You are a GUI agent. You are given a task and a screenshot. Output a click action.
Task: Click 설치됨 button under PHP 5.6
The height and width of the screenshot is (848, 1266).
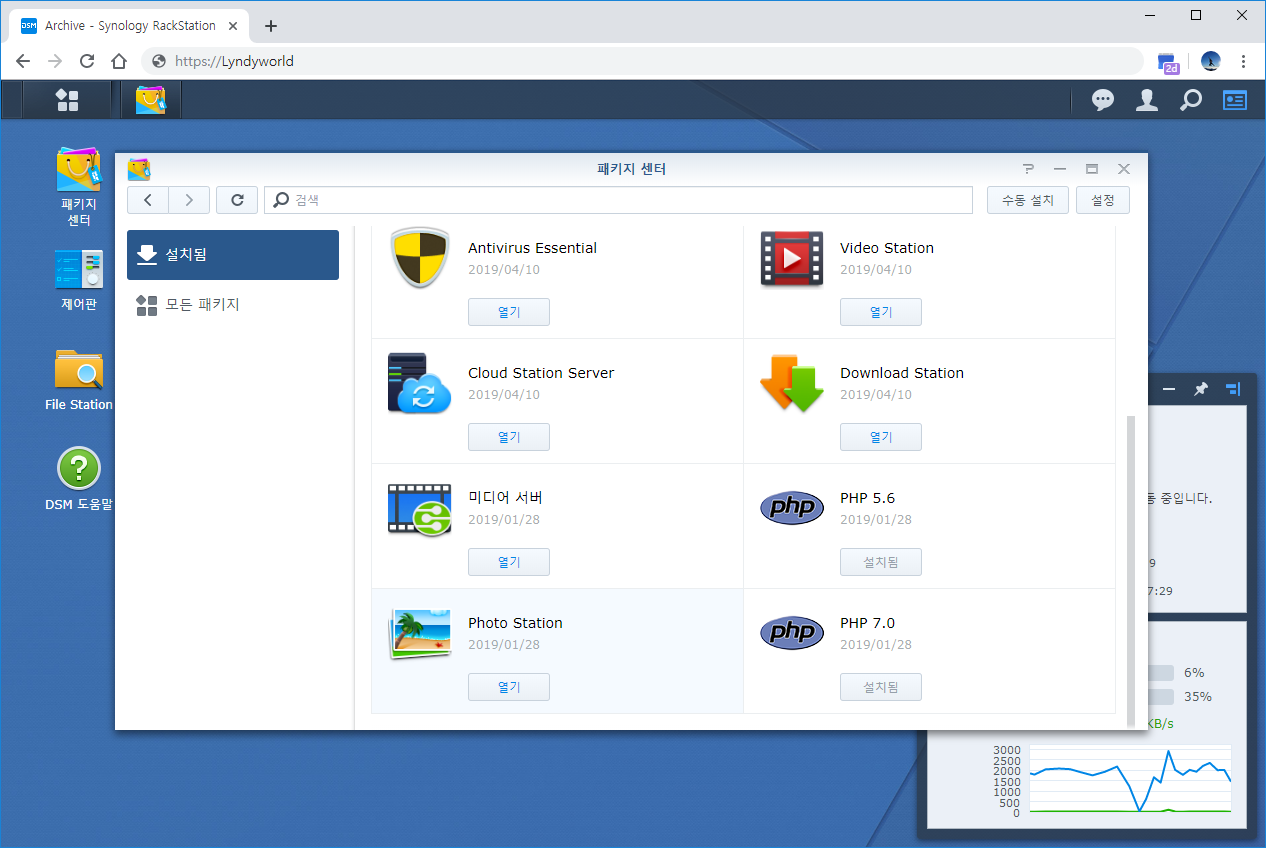(x=881, y=562)
